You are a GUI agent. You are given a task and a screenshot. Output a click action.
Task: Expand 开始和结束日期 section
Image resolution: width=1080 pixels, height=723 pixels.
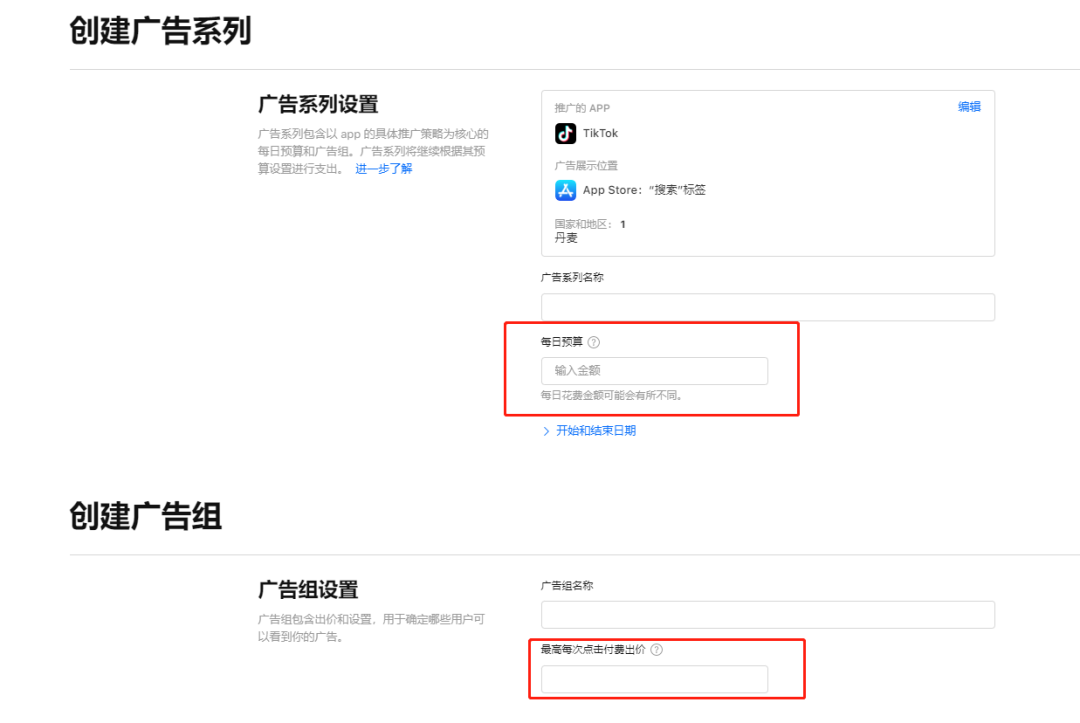[x=596, y=430]
